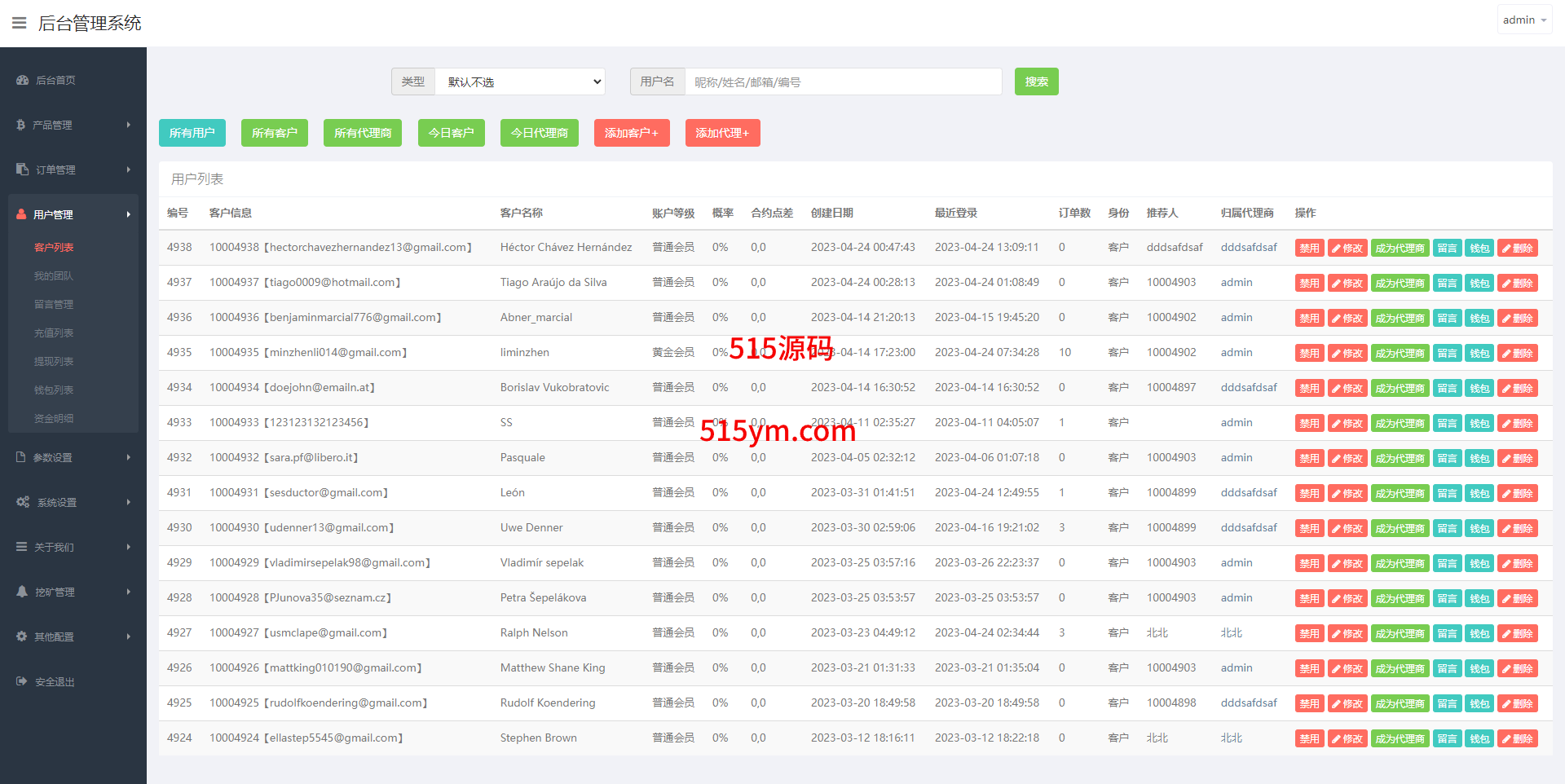Focus the 用户名 search input field

click(x=843, y=81)
